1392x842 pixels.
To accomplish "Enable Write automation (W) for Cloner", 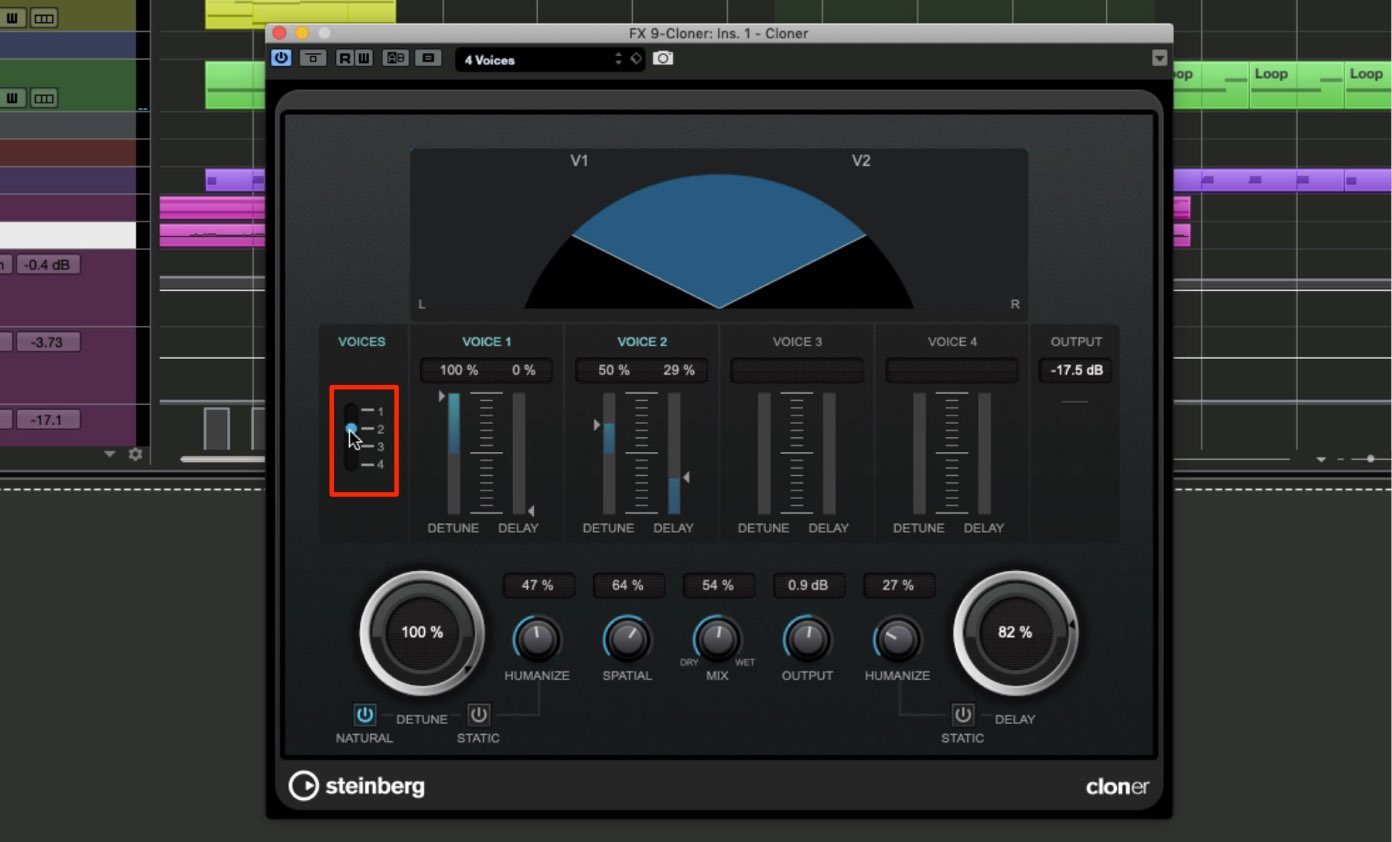I will tap(362, 58).
